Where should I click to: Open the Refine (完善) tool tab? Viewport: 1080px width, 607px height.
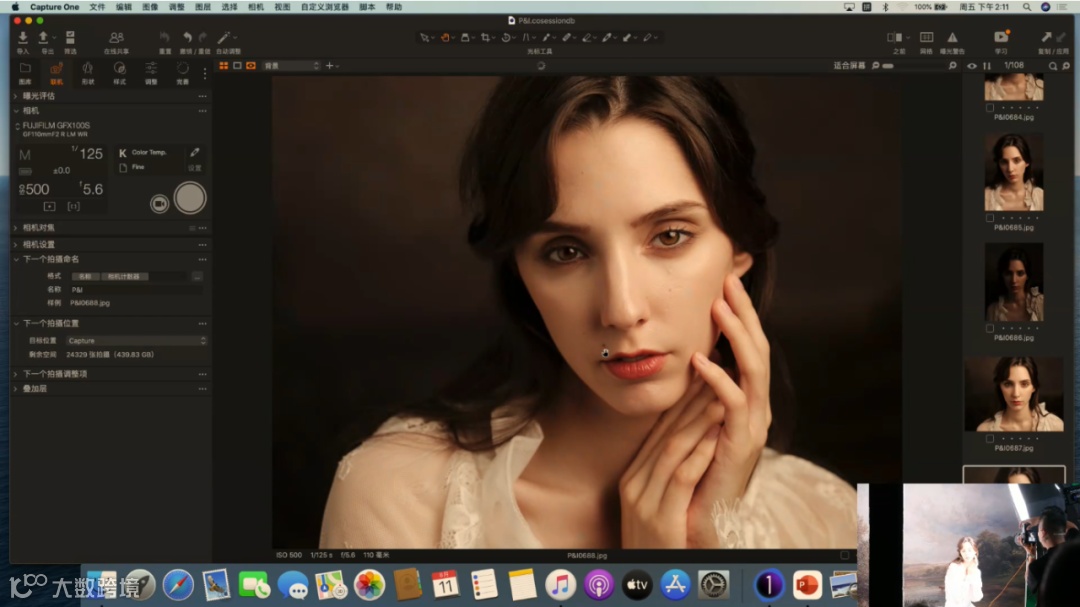pyautogui.click(x=183, y=72)
